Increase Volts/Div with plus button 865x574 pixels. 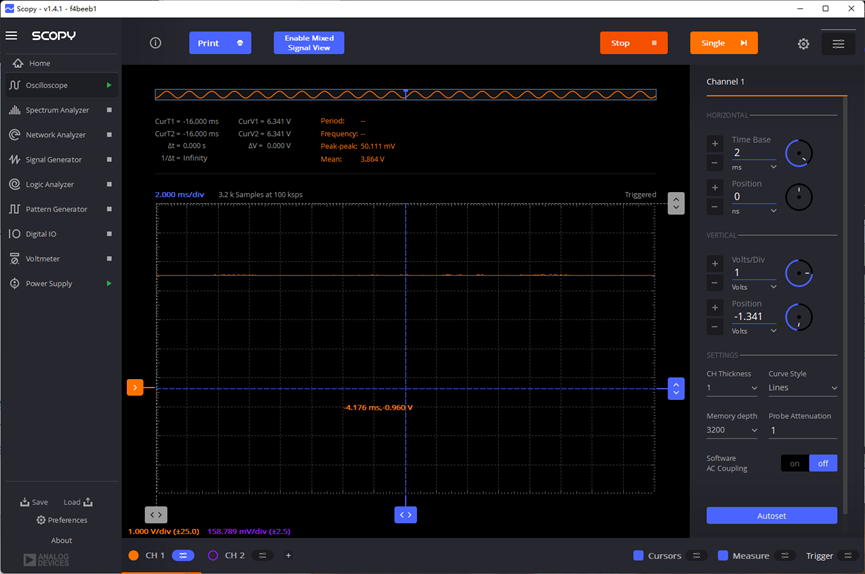(x=714, y=264)
